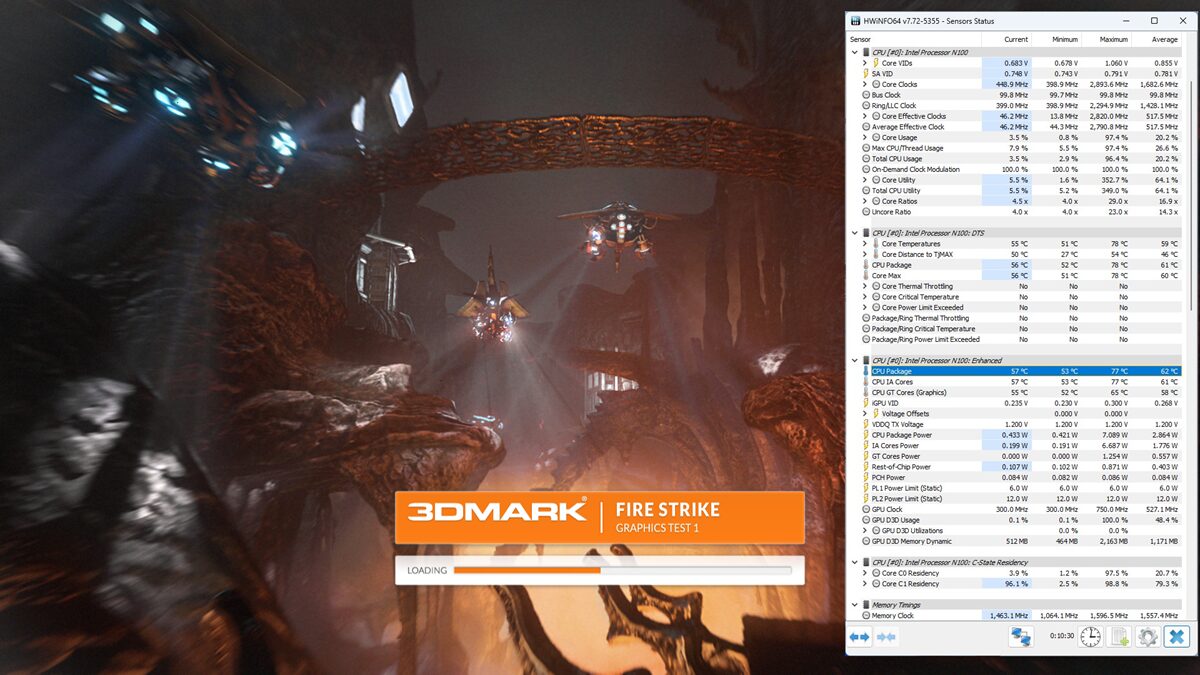This screenshot has height=675, width=1200.
Task: Click the round icon beside GPU D3D Usage
Action: click(x=866, y=520)
